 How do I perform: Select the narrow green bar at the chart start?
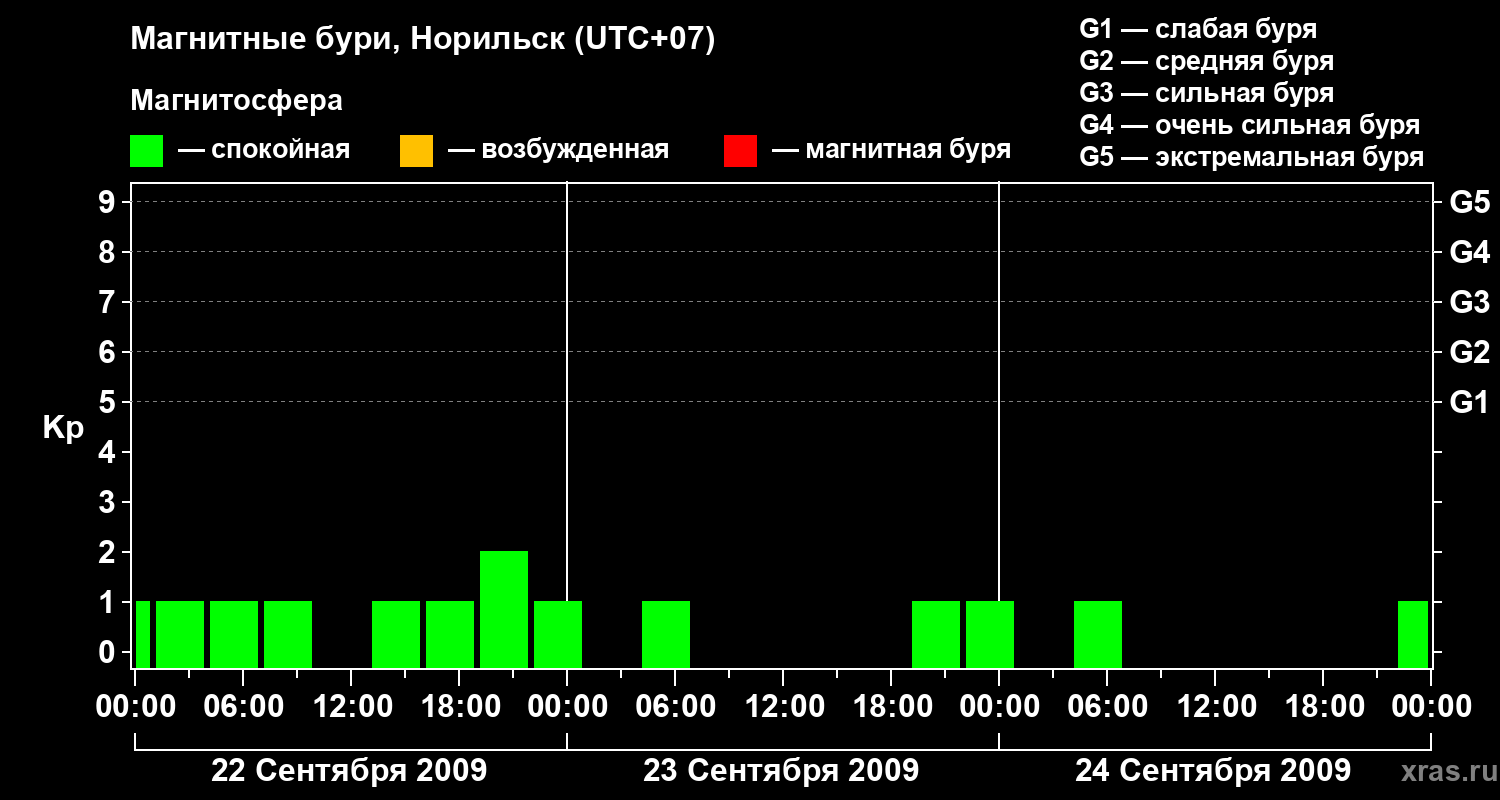143,634
